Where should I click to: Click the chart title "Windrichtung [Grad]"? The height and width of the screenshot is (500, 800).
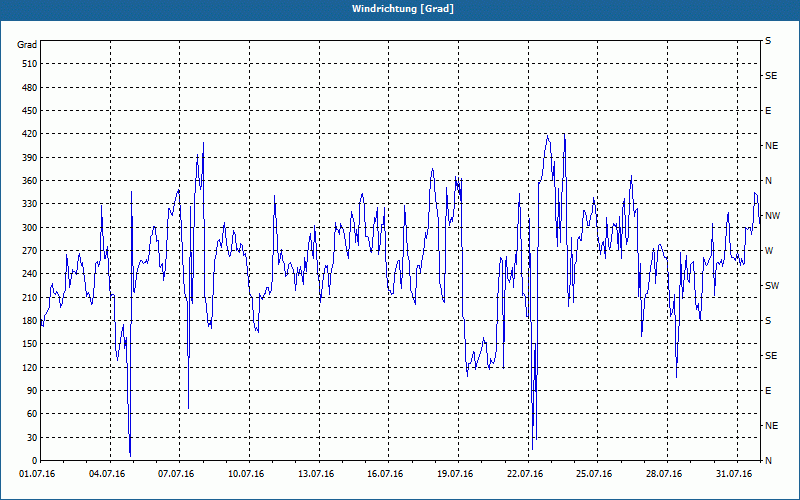[403, 9]
